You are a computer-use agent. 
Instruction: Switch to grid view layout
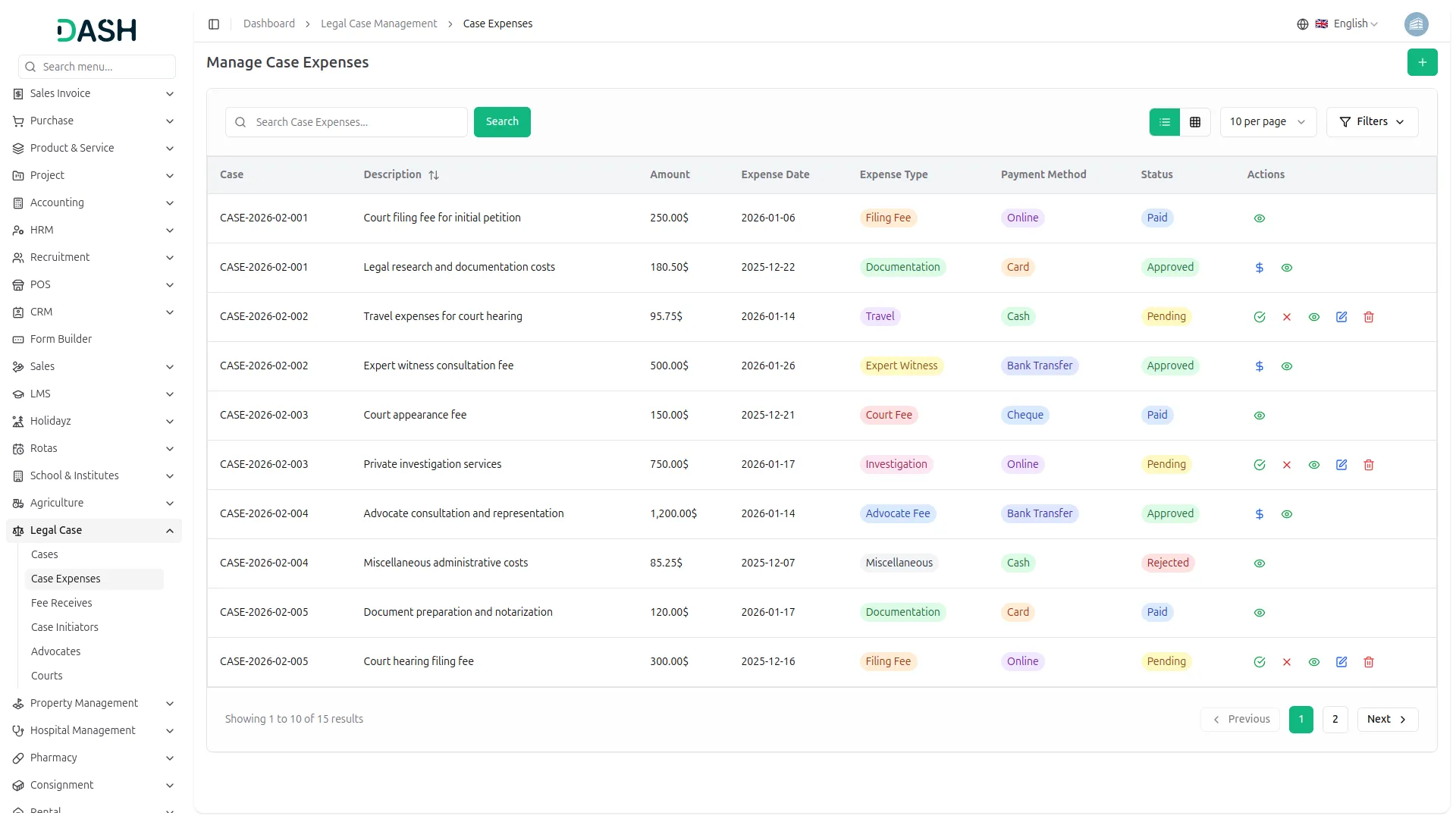pyautogui.click(x=1195, y=121)
